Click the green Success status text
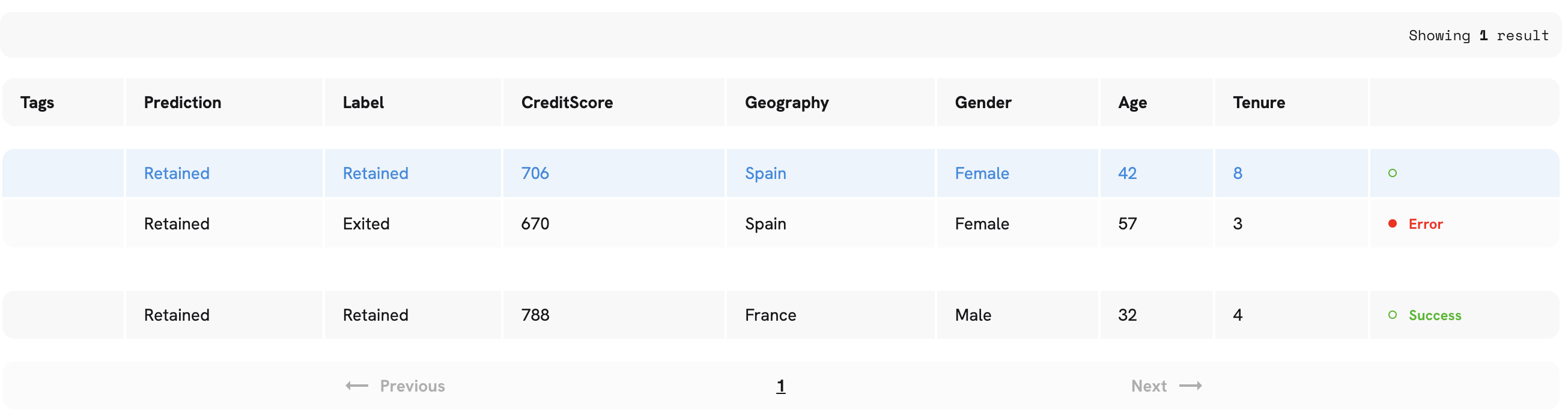The width and height of the screenshot is (1568, 418). tap(1435, 315)
